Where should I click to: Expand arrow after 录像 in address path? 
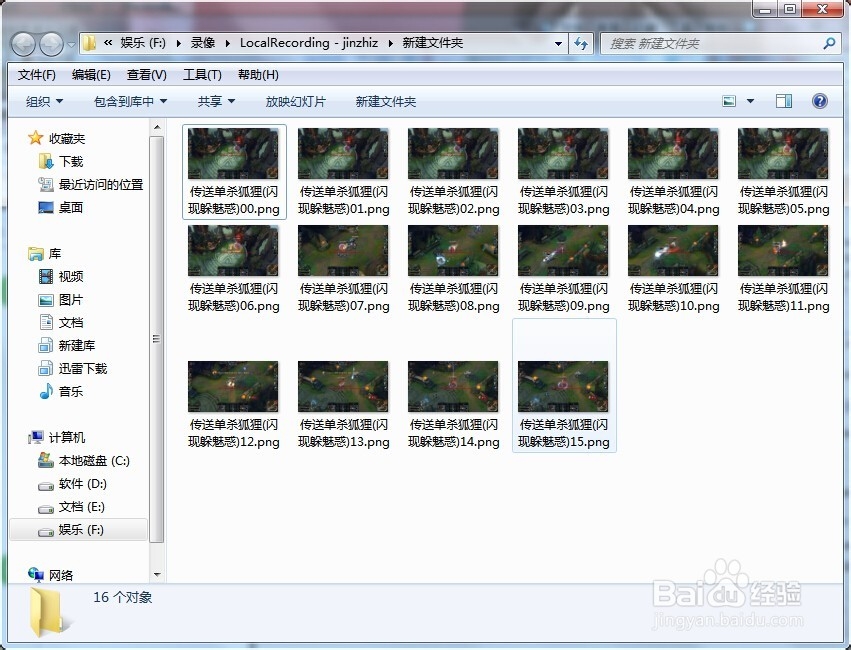227,43
